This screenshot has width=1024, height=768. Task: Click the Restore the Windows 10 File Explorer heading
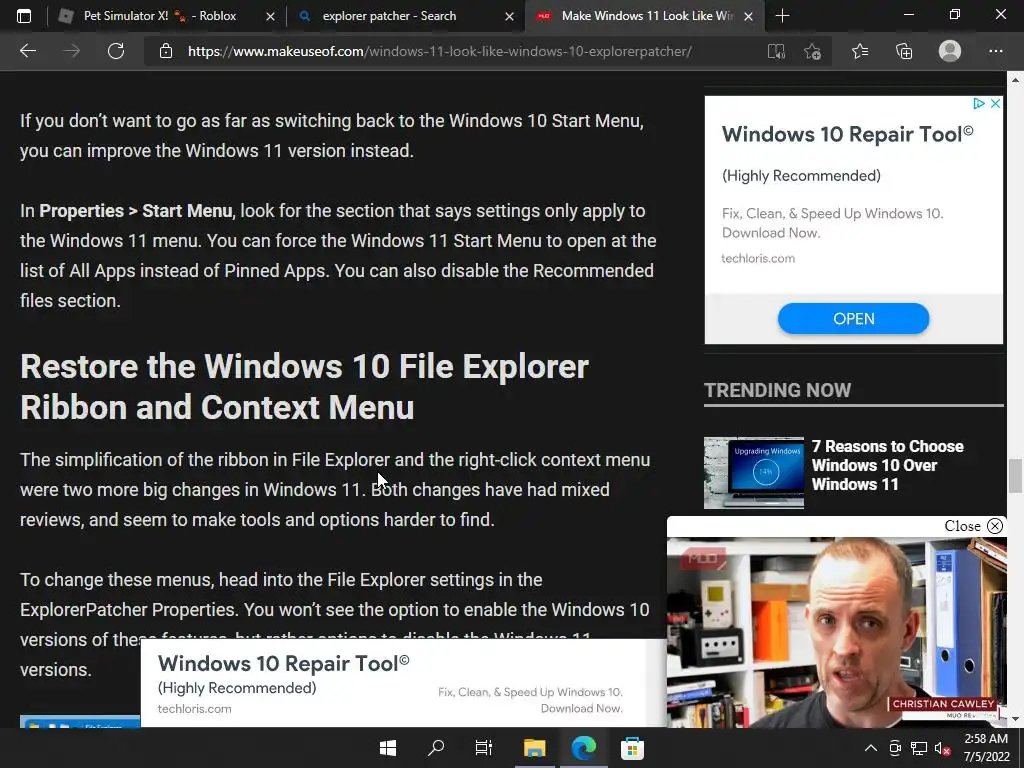point(304,387)
